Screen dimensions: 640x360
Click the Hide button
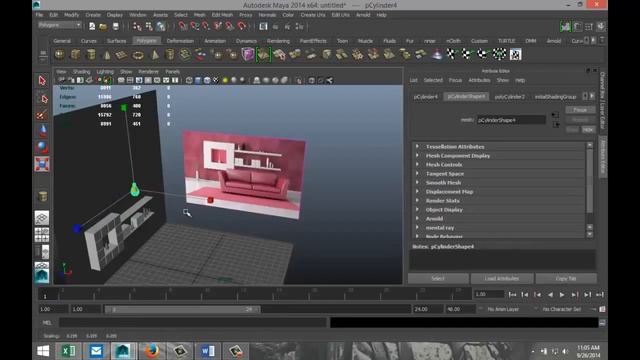pyautogui.click(x=588, y=129)
